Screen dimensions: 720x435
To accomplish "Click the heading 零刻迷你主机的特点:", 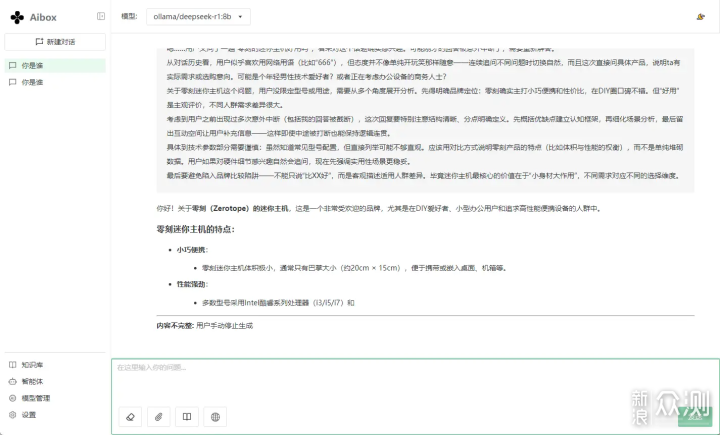I will click(196, 229).
